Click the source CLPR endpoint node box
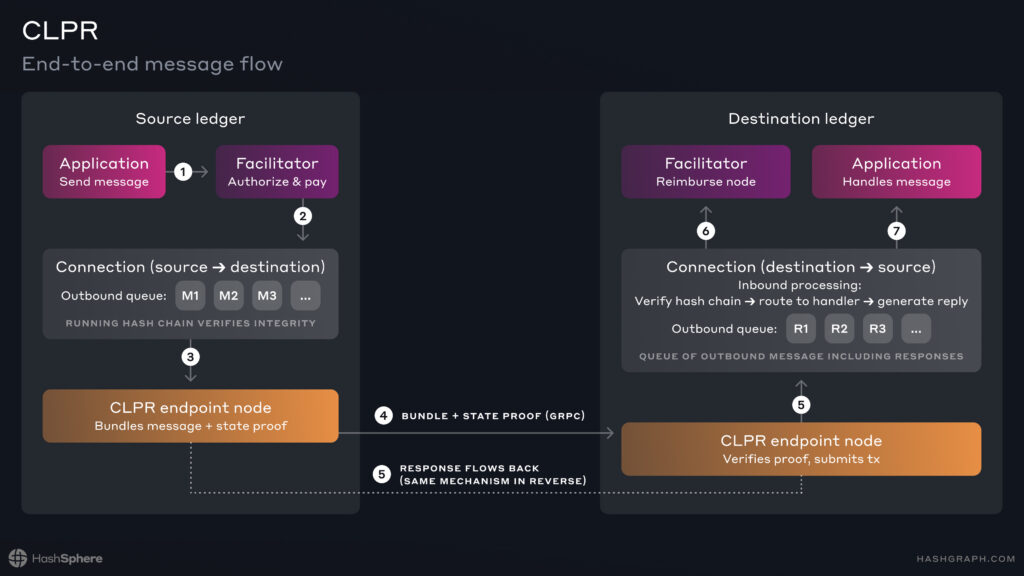This screenshot has width=1024, height=576. coord(190,416)
